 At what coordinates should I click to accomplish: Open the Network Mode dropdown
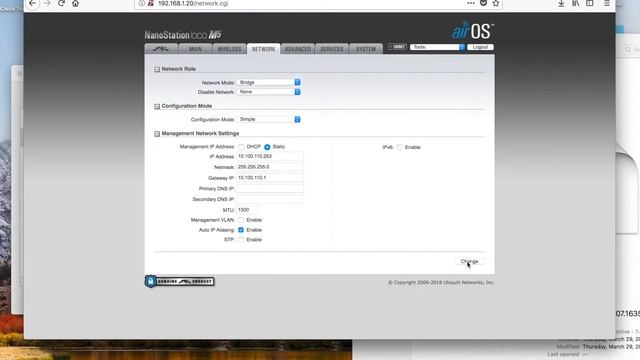(269, 82)
